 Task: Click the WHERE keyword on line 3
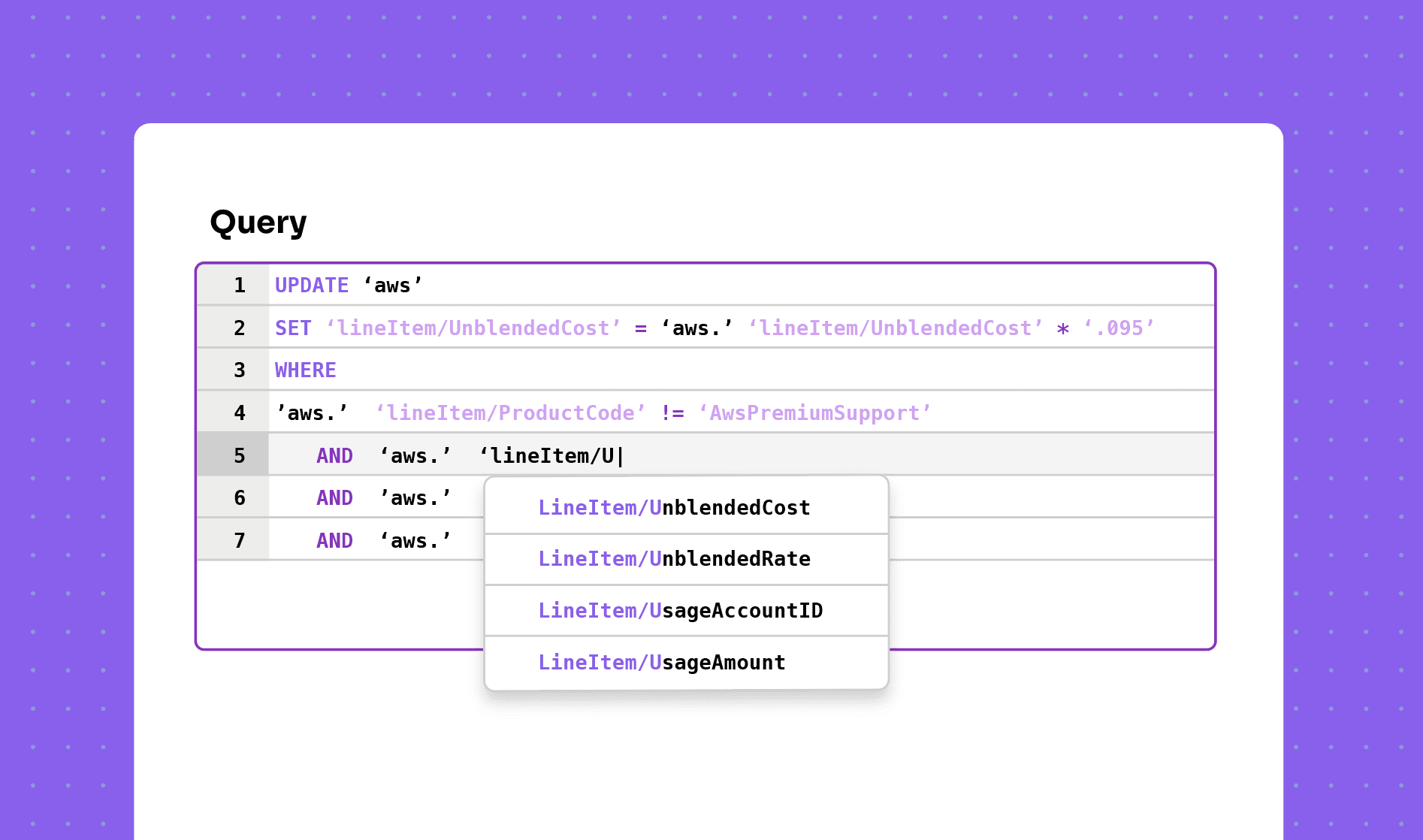305,370
